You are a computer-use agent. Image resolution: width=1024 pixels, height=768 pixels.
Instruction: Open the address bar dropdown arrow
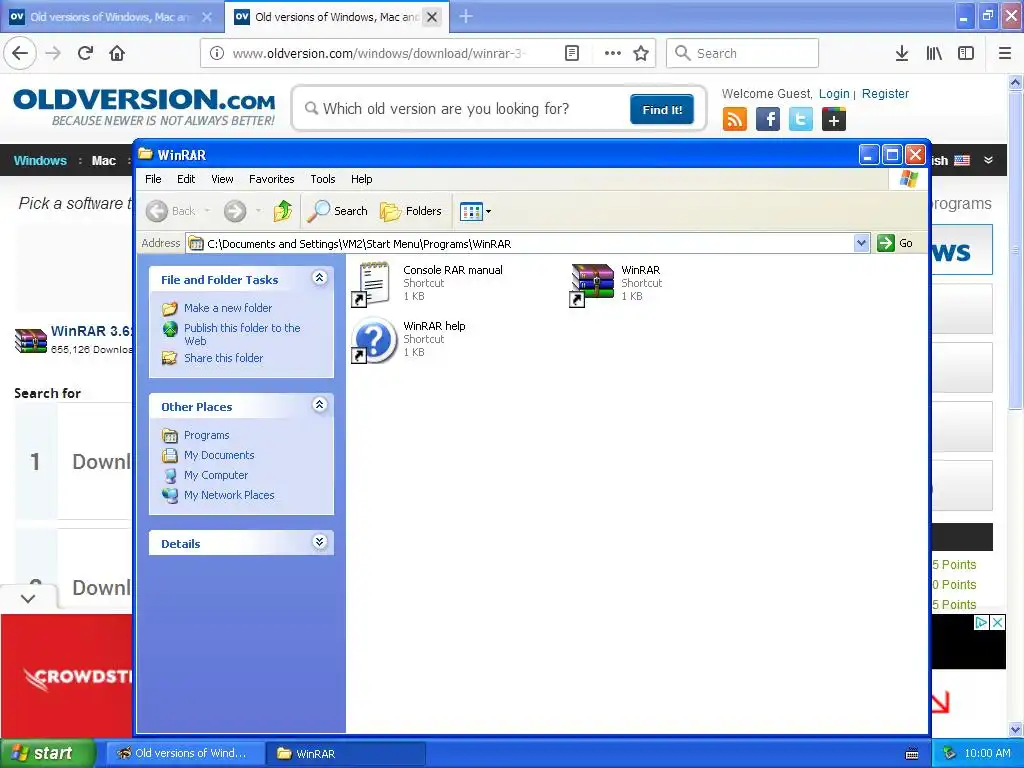point(861,243)
